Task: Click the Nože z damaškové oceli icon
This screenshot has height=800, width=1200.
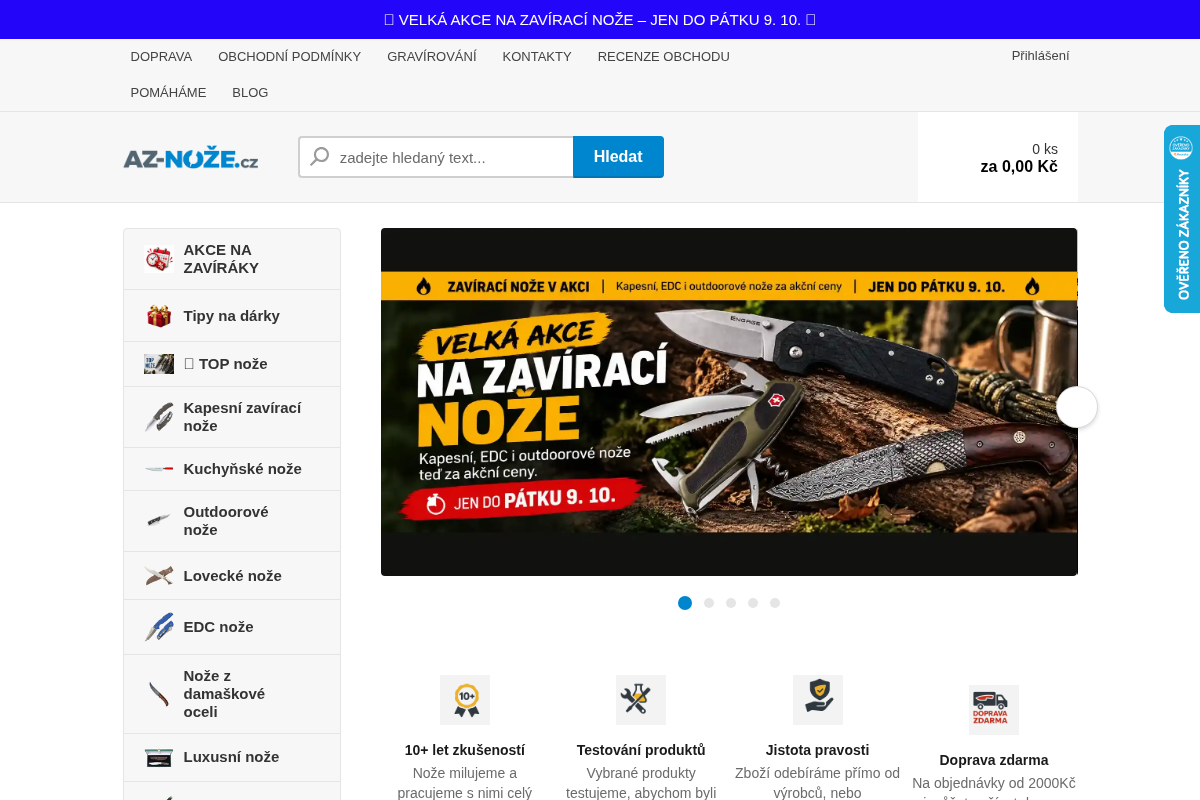Action: click(x=159, y=694)
